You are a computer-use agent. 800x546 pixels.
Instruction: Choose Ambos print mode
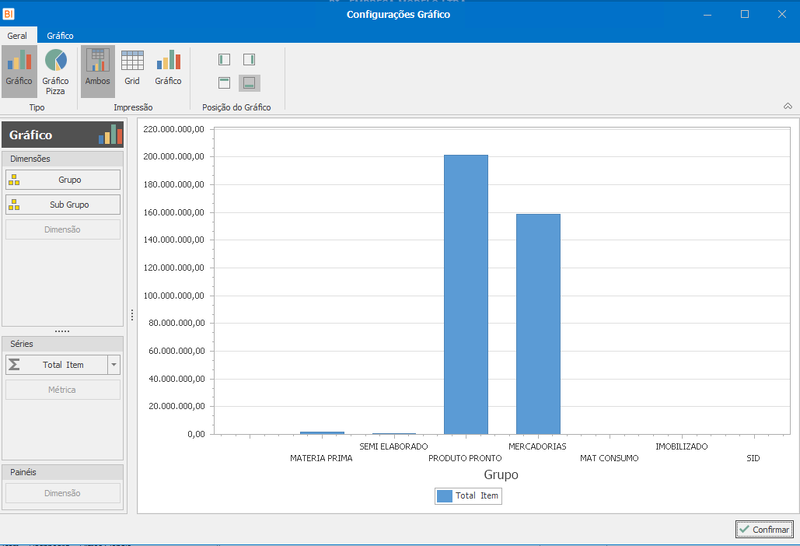(97, 71)
